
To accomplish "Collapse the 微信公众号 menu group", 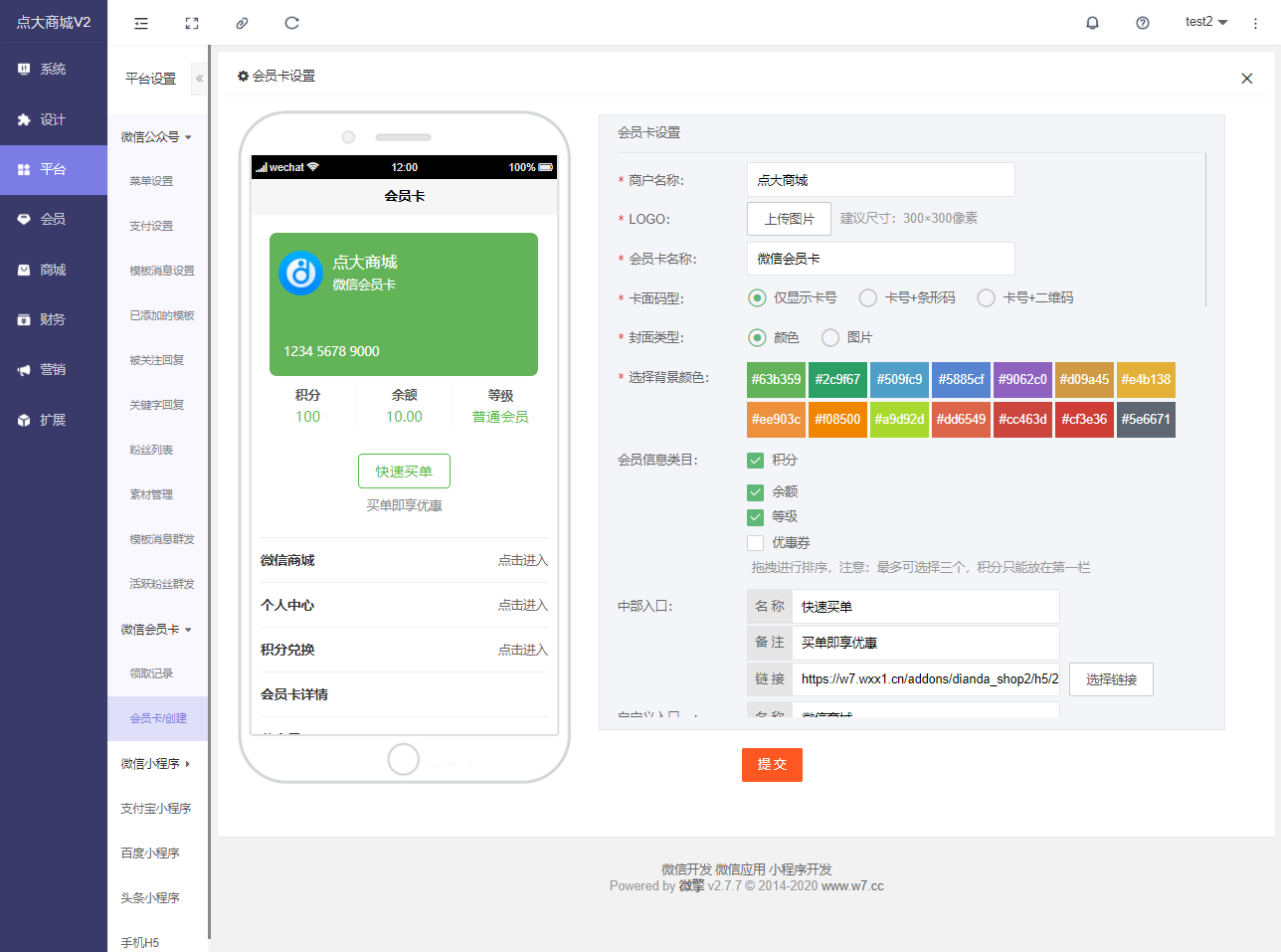I will tap(157, 136).
